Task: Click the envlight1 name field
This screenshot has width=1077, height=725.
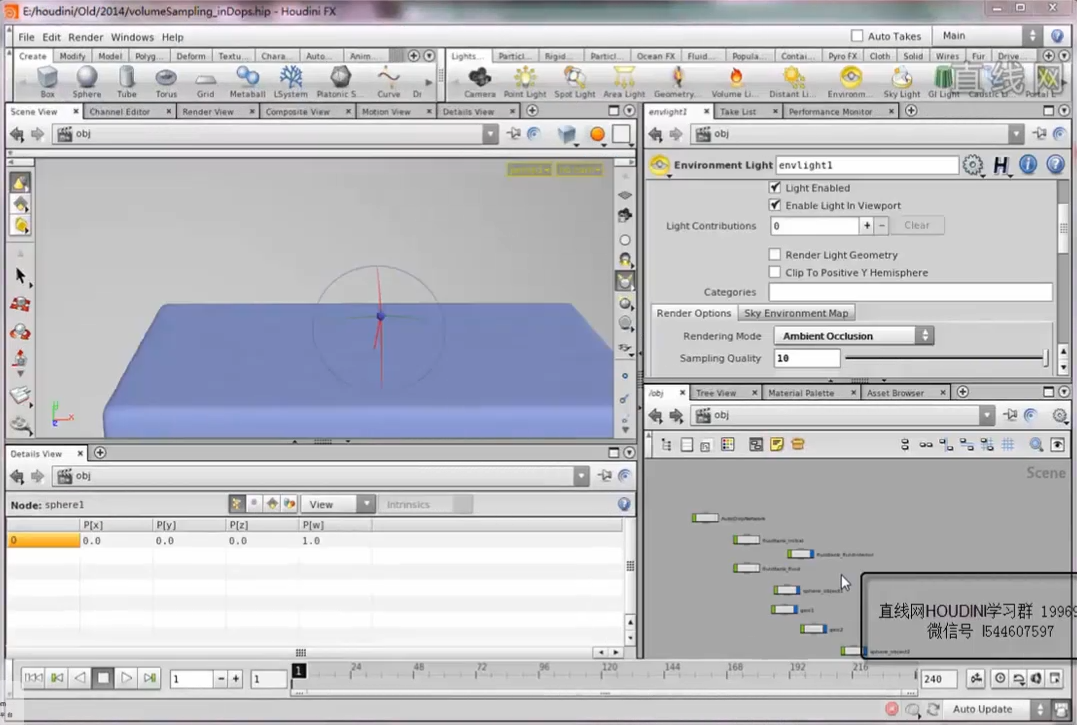Action: click(x=867, y=165)
